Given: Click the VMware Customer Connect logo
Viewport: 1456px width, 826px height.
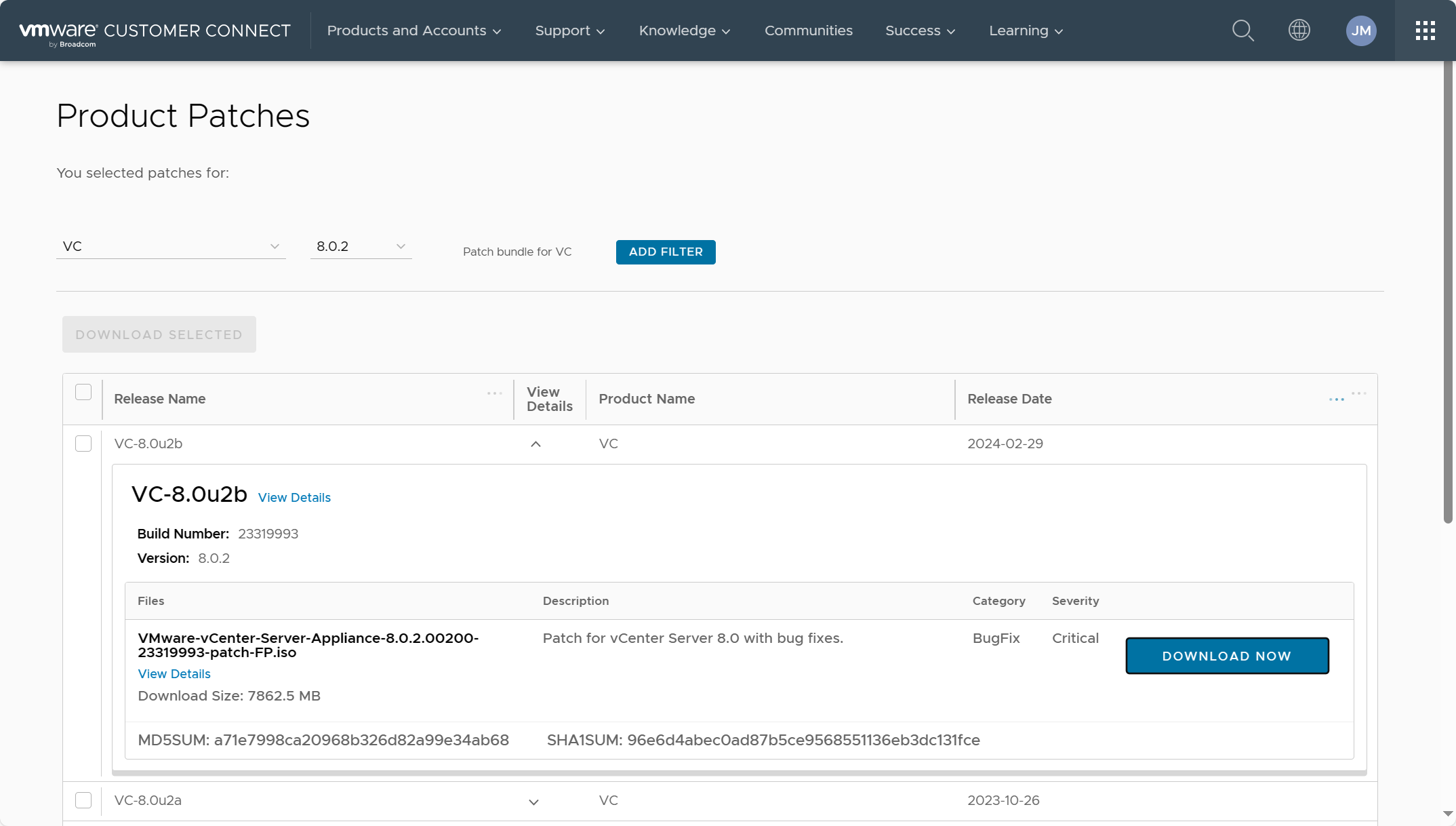Looking at the screenshot, I should (x=155, y=33).
